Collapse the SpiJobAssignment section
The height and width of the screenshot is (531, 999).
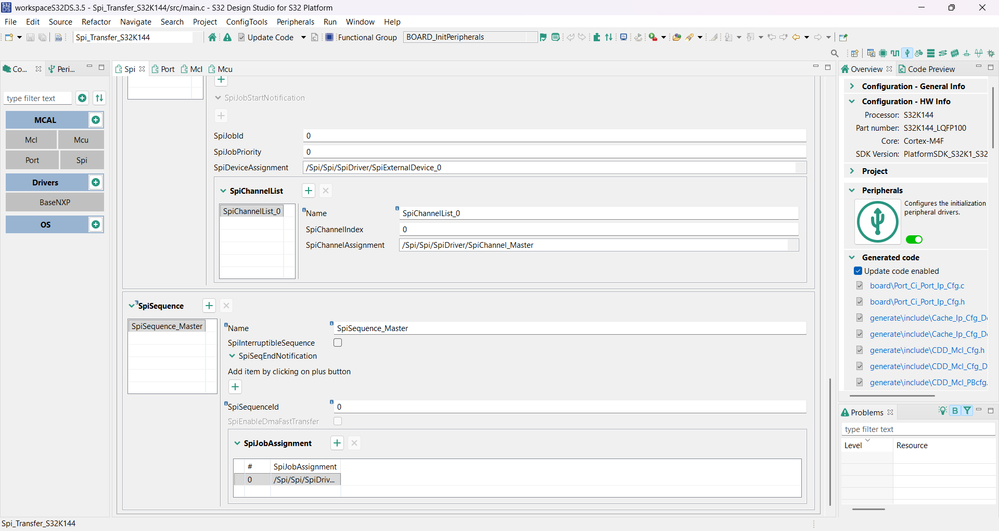tap(237, 443)
